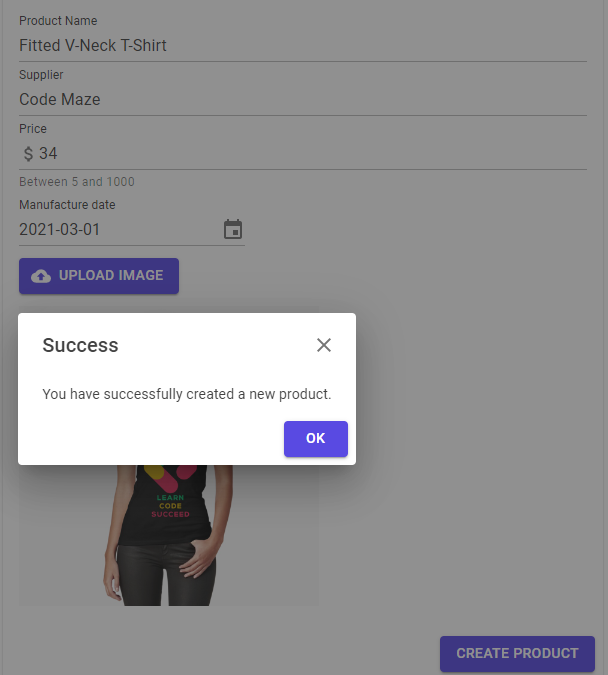Screen dimensions: 608x675
Task: Click the Upload Image button label
Action: pyautogui.click(x=111, y=276)
